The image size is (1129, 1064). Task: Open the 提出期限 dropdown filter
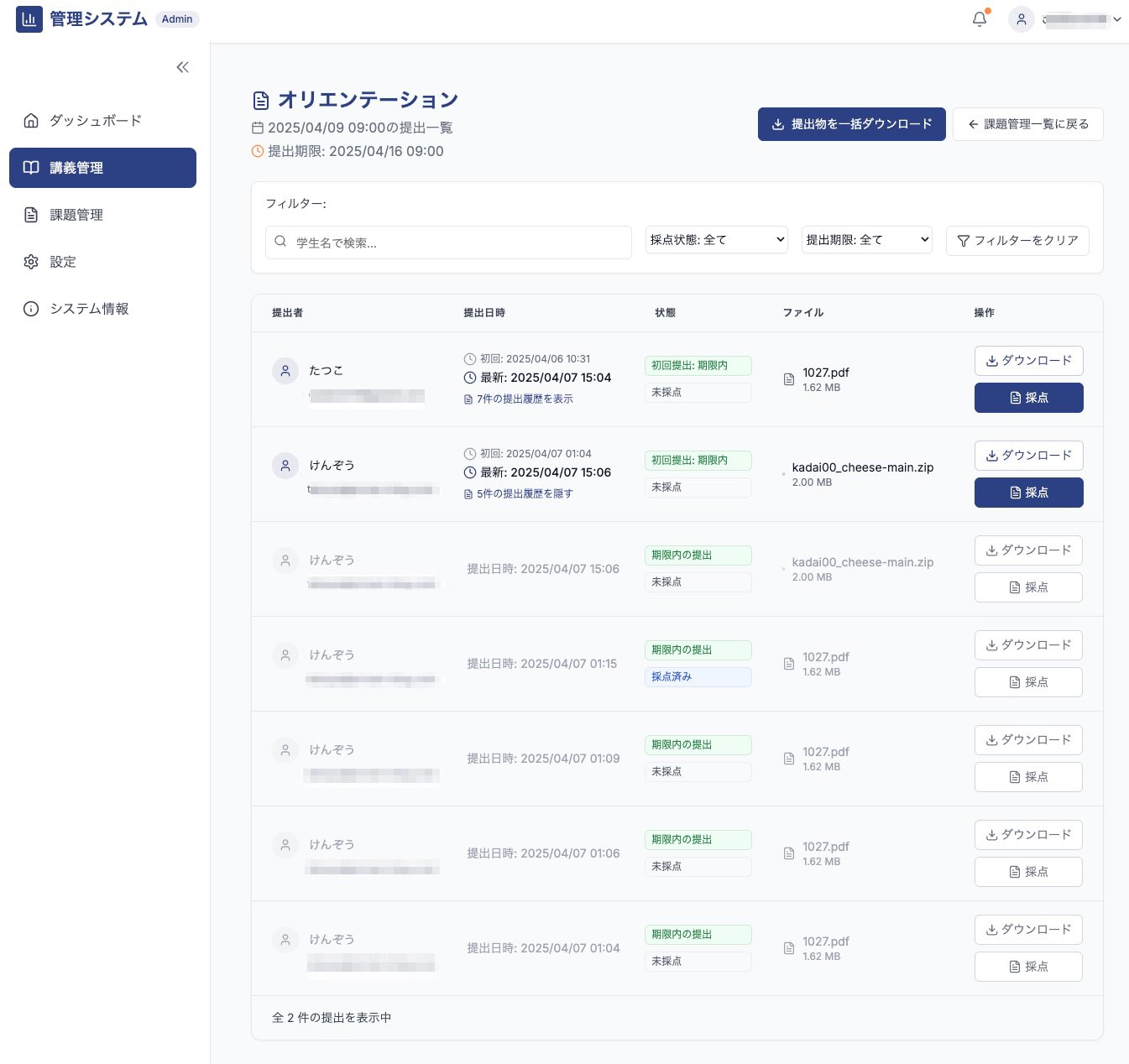tap(866, 240)
